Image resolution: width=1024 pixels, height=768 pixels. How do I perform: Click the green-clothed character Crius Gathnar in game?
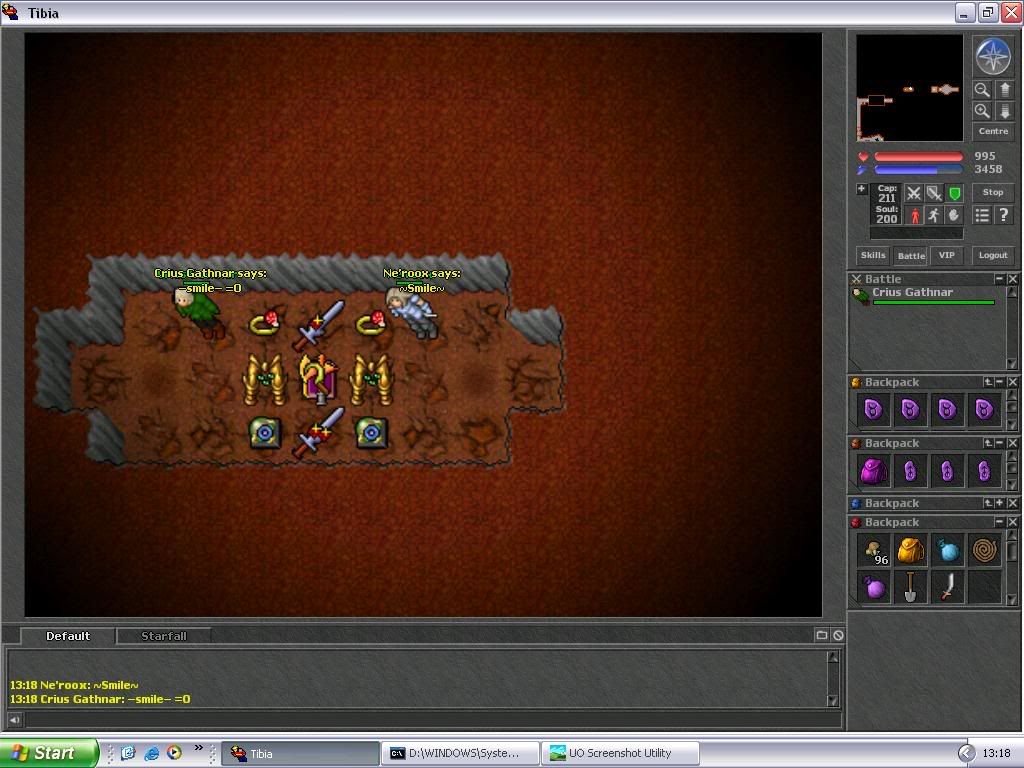200,314
